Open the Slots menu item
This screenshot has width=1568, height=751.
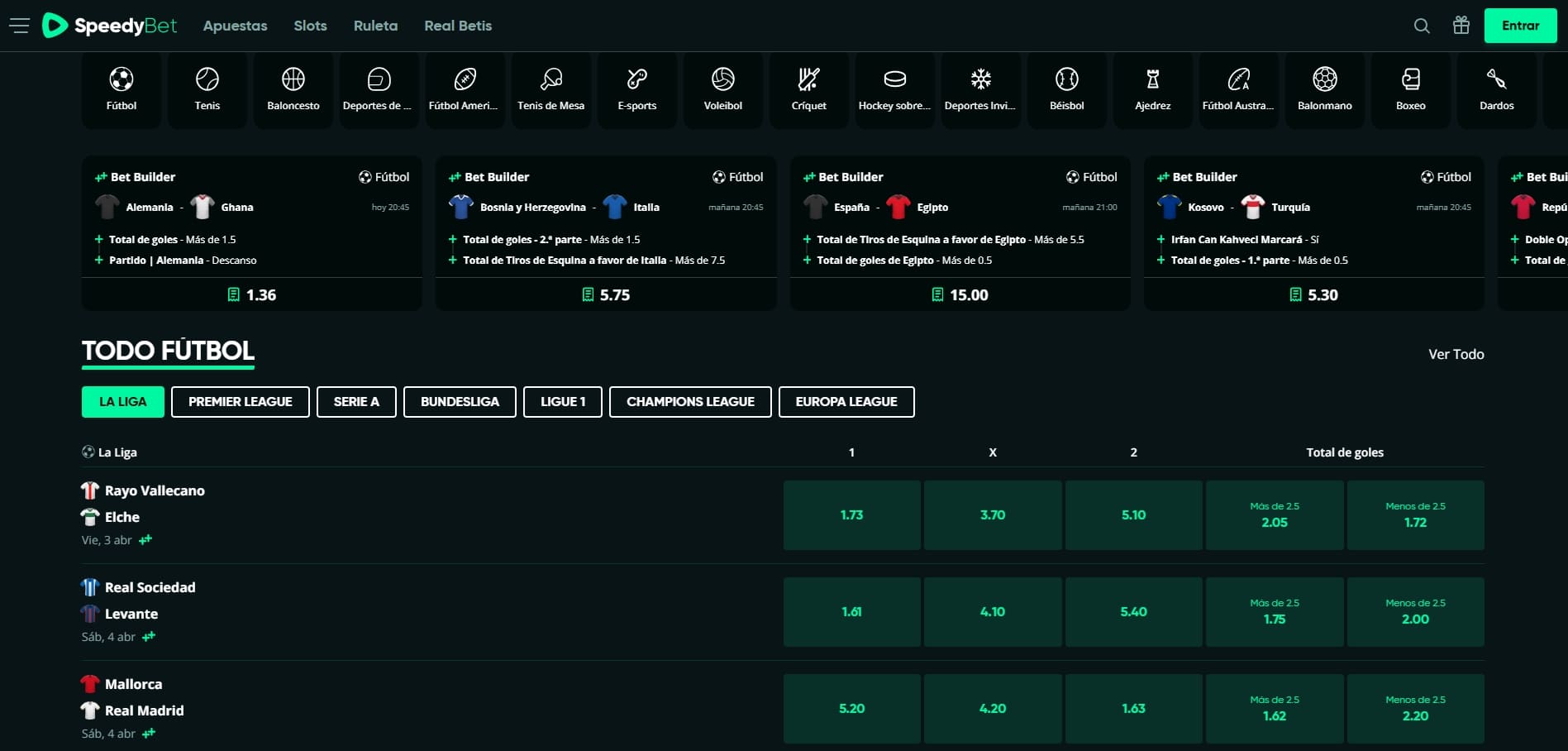click(x=310, y=26)
